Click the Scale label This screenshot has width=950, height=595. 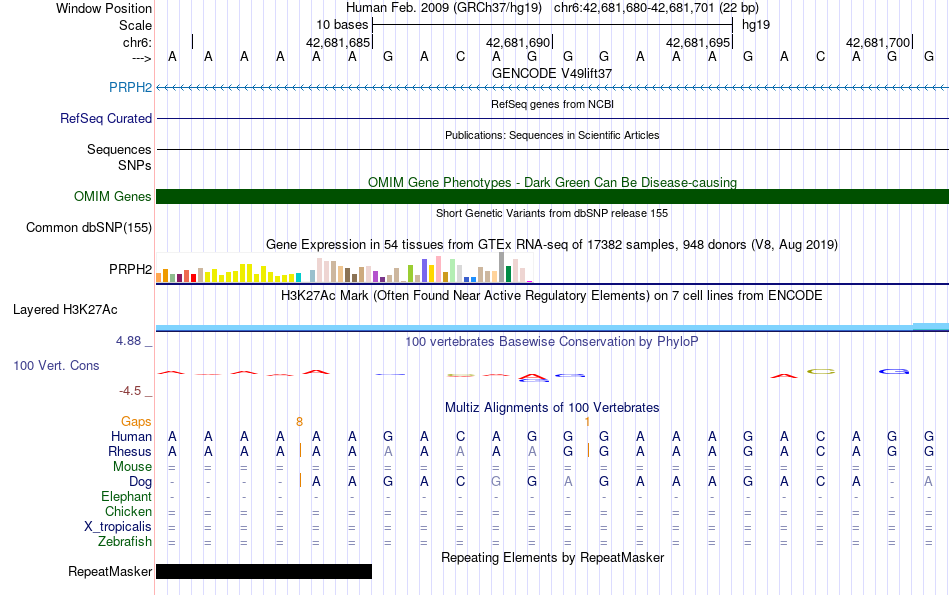coord(136,25)
